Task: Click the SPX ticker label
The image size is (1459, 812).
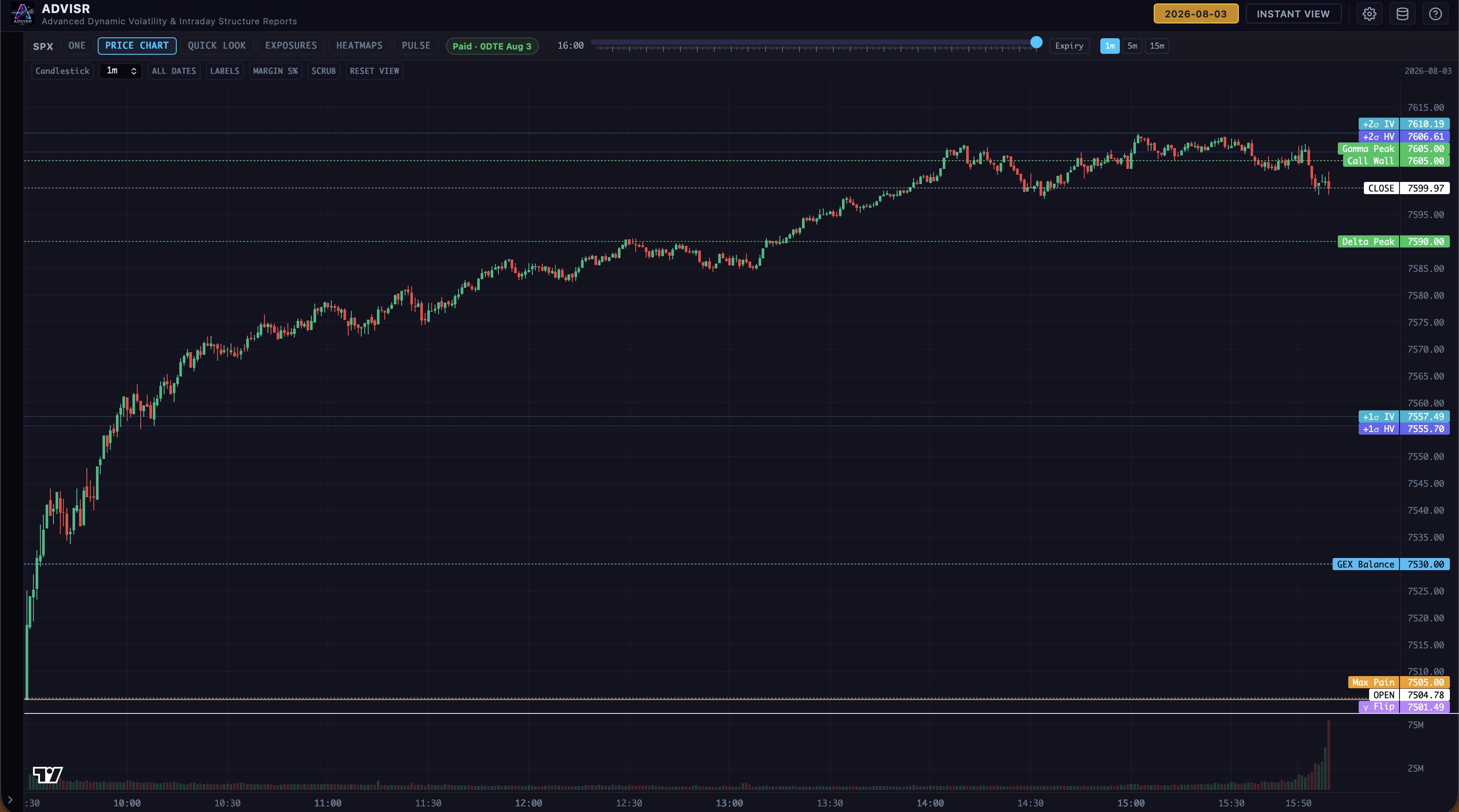Action: point(43,46)
